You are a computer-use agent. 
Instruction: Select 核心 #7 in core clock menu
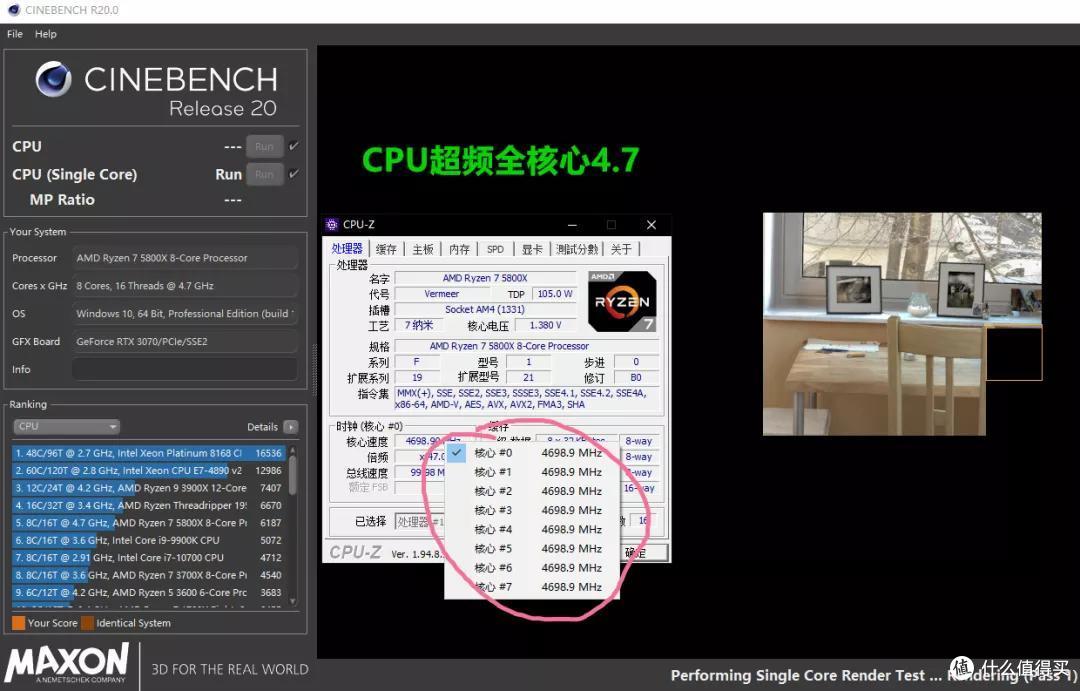532,587
